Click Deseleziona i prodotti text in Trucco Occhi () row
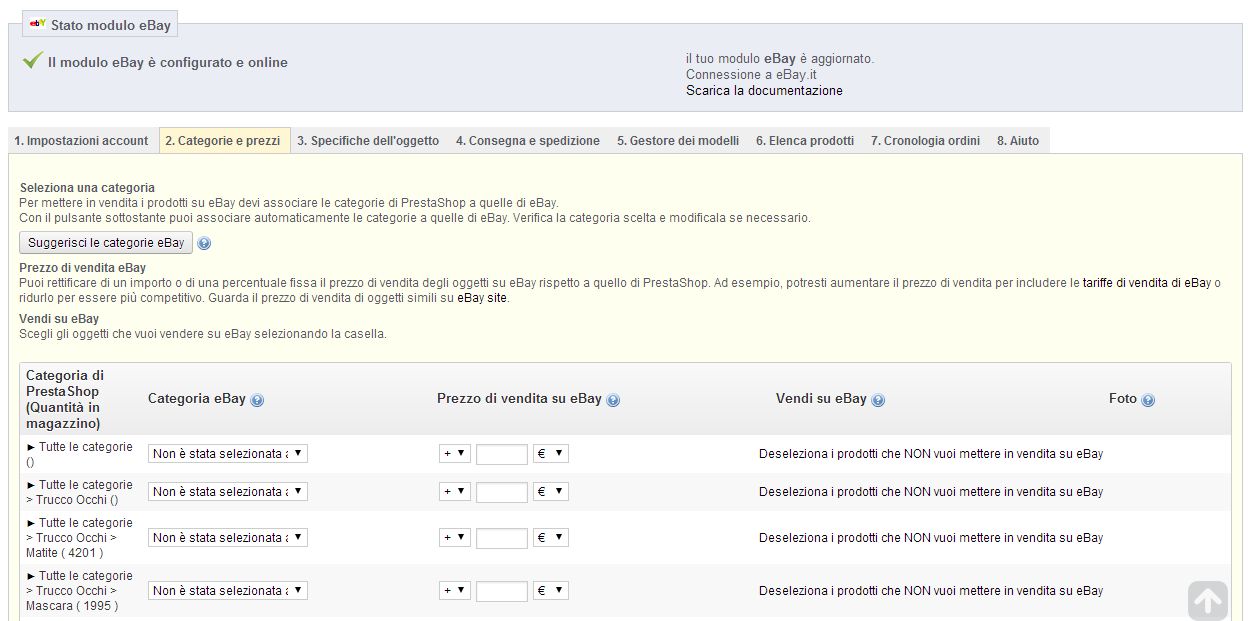 pyautogui.click(x=931, y=492)
